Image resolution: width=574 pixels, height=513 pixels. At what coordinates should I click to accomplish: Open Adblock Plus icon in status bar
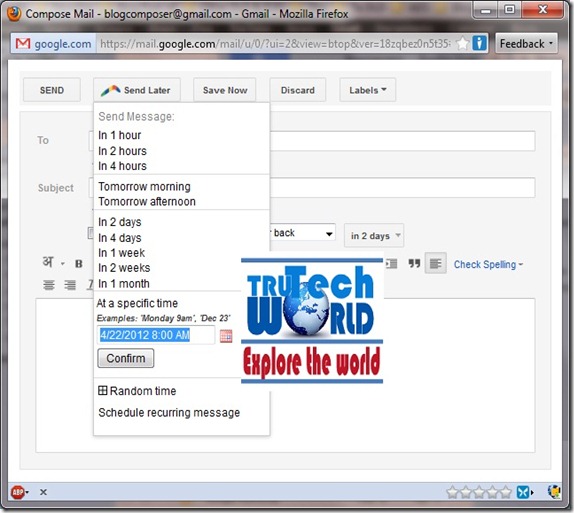[17, 492]
